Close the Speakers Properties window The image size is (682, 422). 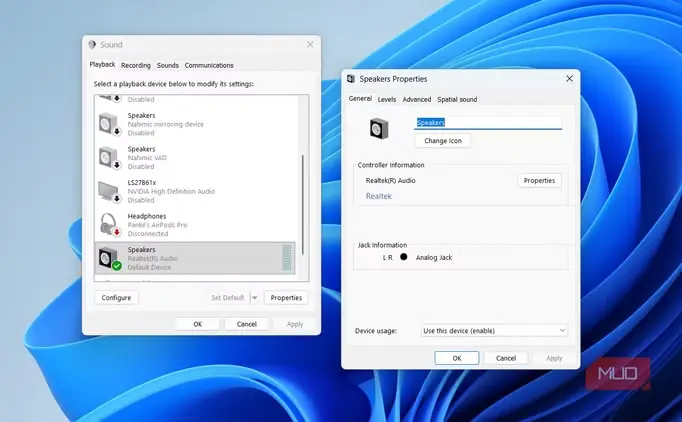point(569,79)
